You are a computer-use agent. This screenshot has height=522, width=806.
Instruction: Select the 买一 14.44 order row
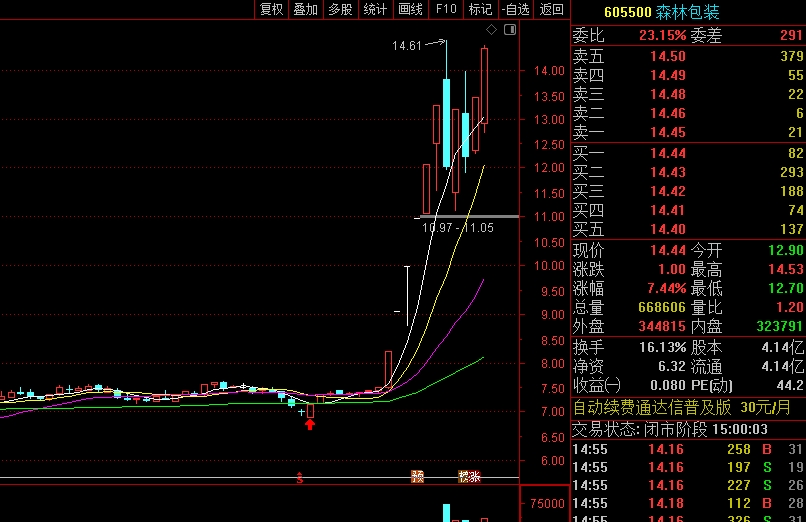pyautogui.click(x=688, y=153)
